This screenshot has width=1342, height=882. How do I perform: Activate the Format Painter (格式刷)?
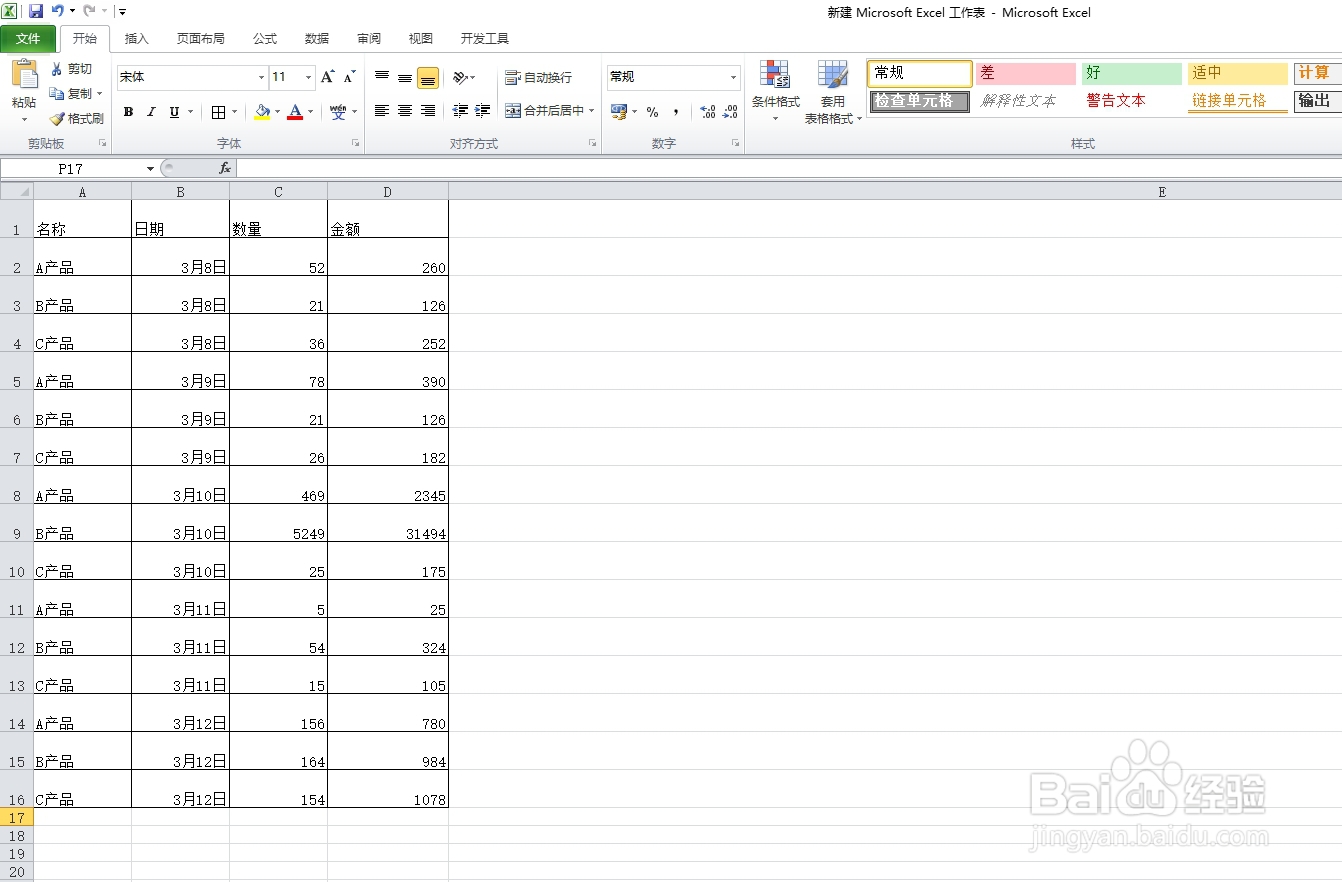[x=76, y=118]
